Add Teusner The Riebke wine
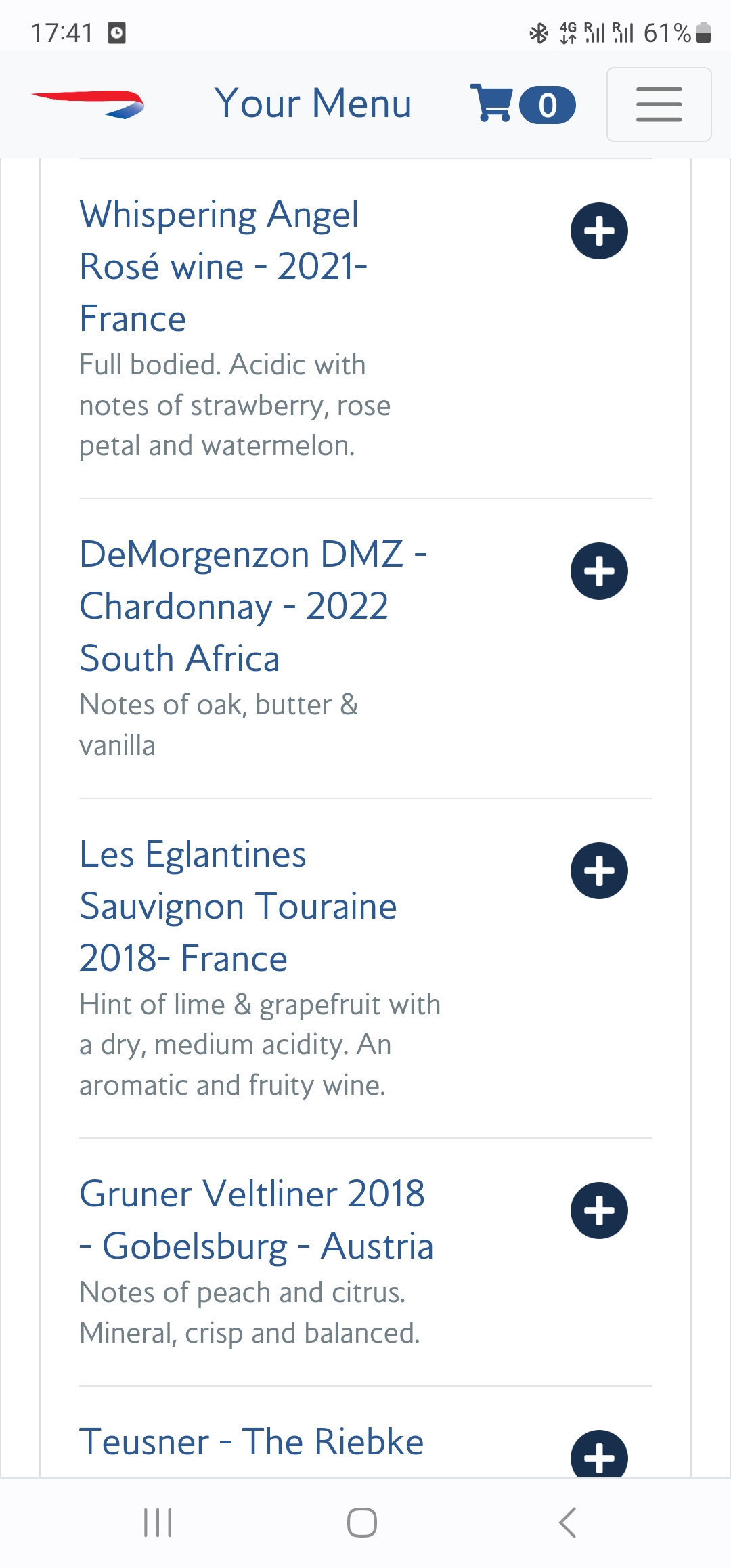The height and width of the screenshot is (1568, 731). (x=599, y=1456)
